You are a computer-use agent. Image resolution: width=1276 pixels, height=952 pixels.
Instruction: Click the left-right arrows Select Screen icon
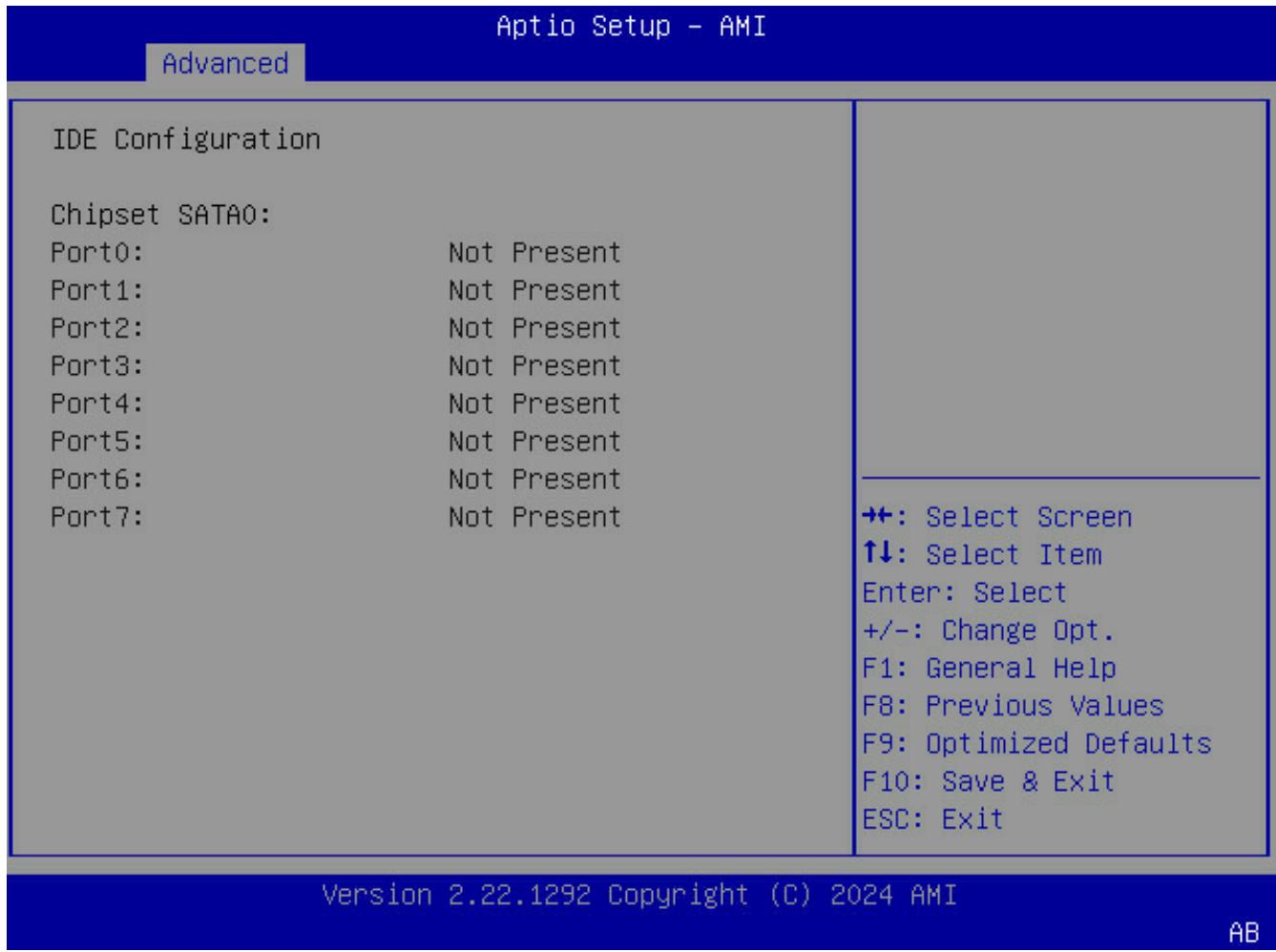point(878,517)
